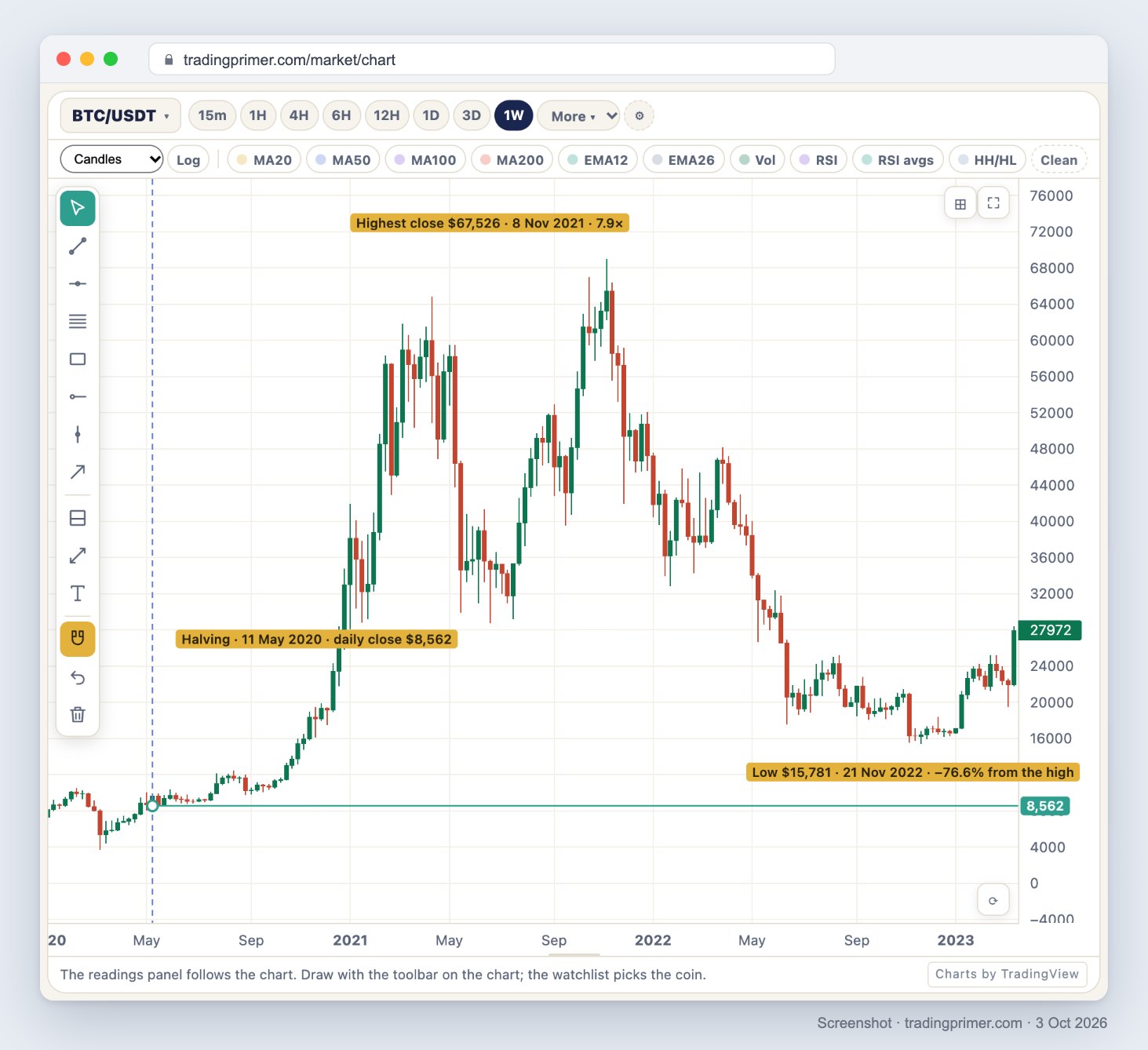Image resolution: width=1148 pixels, height=1050 pixels.
Task: Click the 2023 time axis label
Action: click(x=956, y=940)
